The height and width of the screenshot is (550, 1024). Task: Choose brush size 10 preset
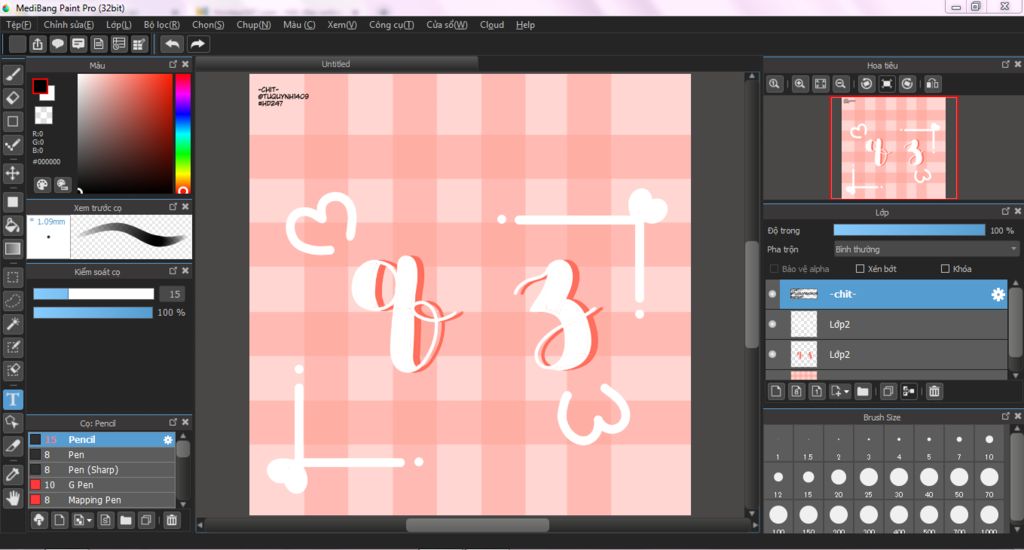coord(989,444)
